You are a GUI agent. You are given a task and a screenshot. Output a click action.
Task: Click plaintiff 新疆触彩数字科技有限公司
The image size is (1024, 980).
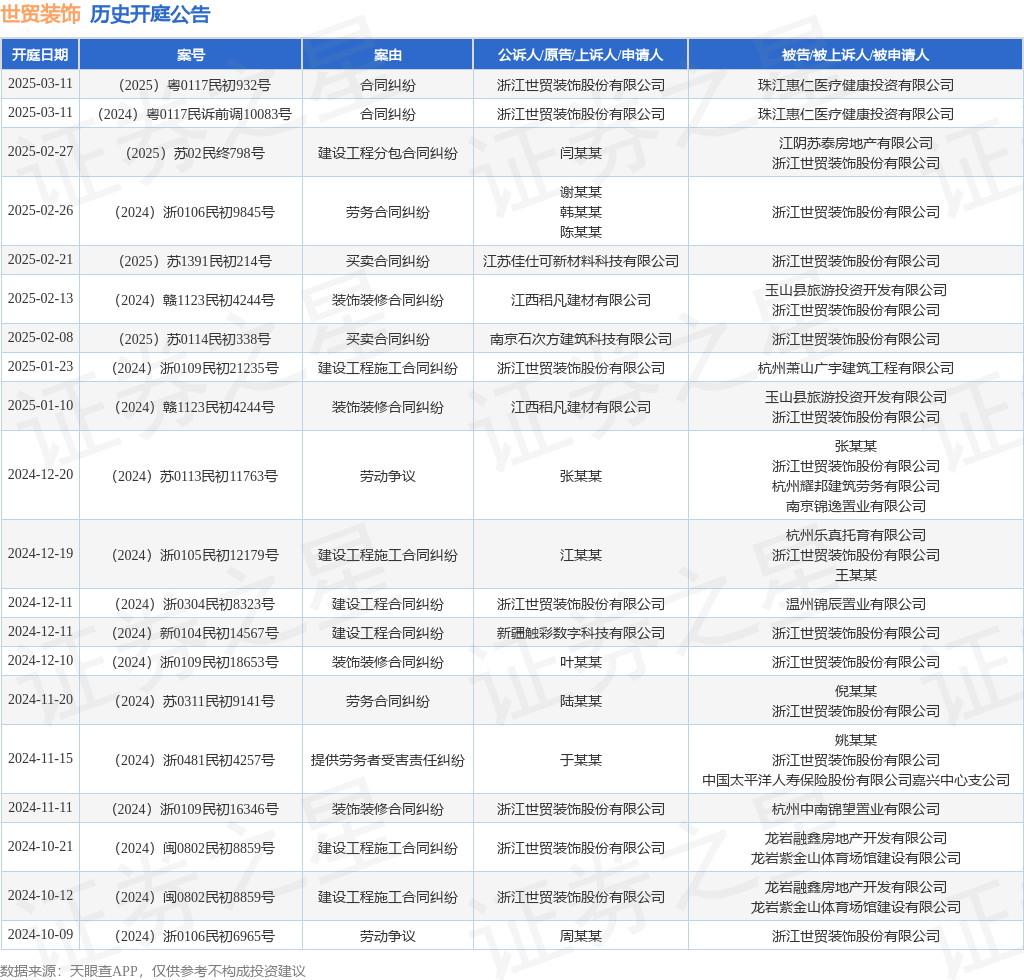(x=581, y=633)
